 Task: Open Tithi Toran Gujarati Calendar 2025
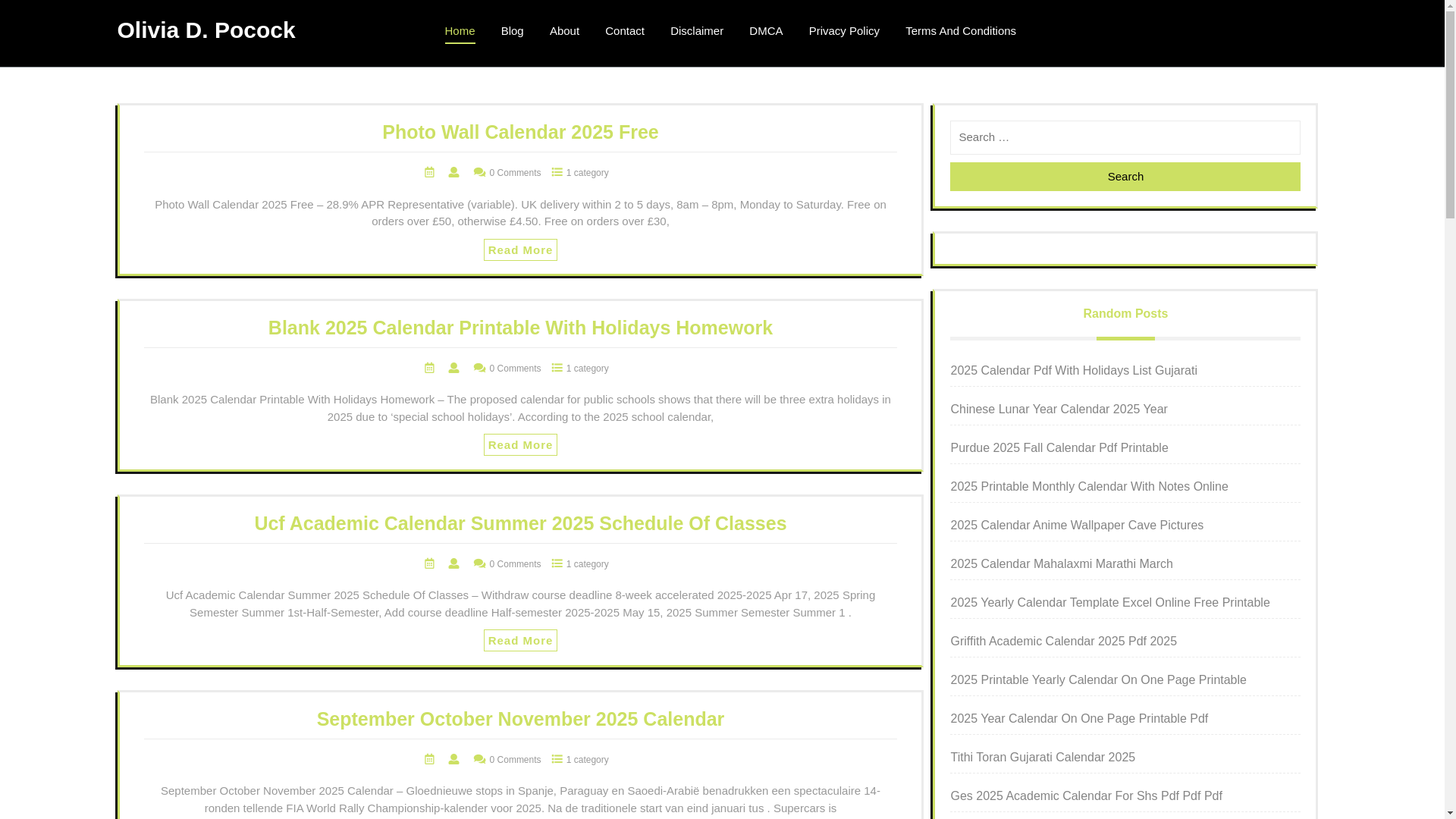coord(1043,758)
